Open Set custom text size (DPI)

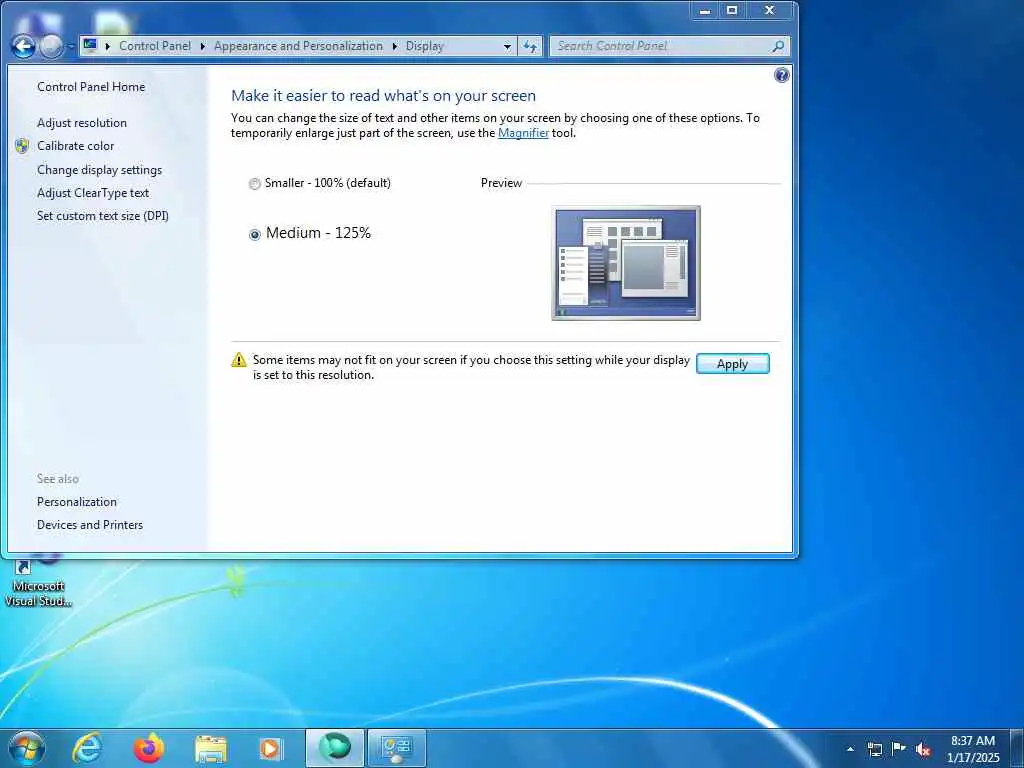(x=103, y=216)
